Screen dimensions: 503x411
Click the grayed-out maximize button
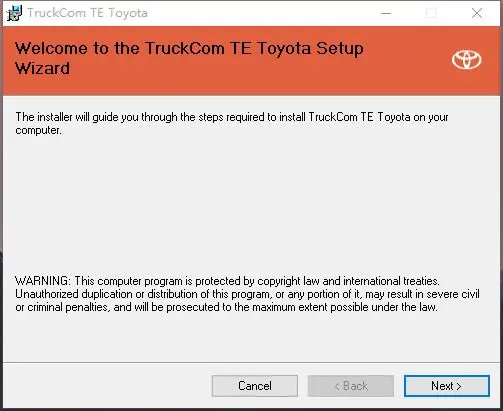tap(431, 13)
